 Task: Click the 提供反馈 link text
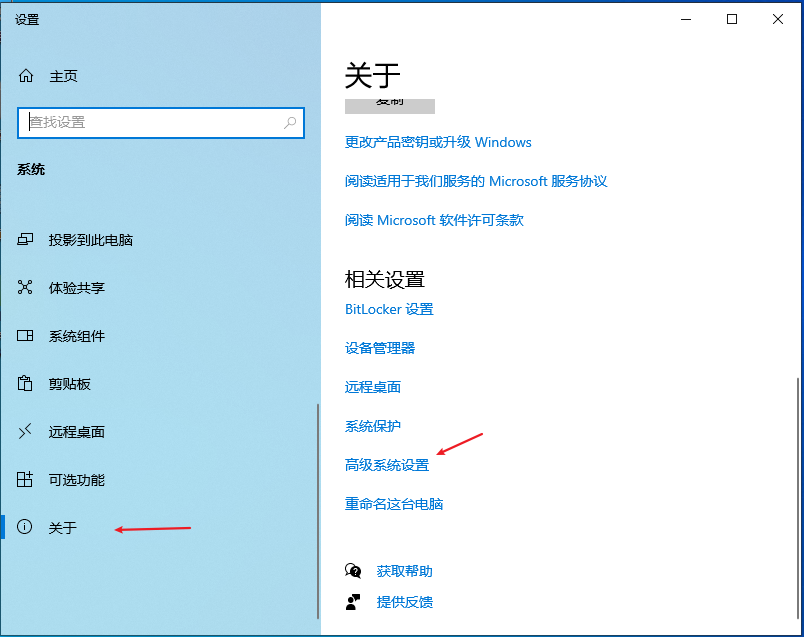pyautogui.click(x=405, y=602)
